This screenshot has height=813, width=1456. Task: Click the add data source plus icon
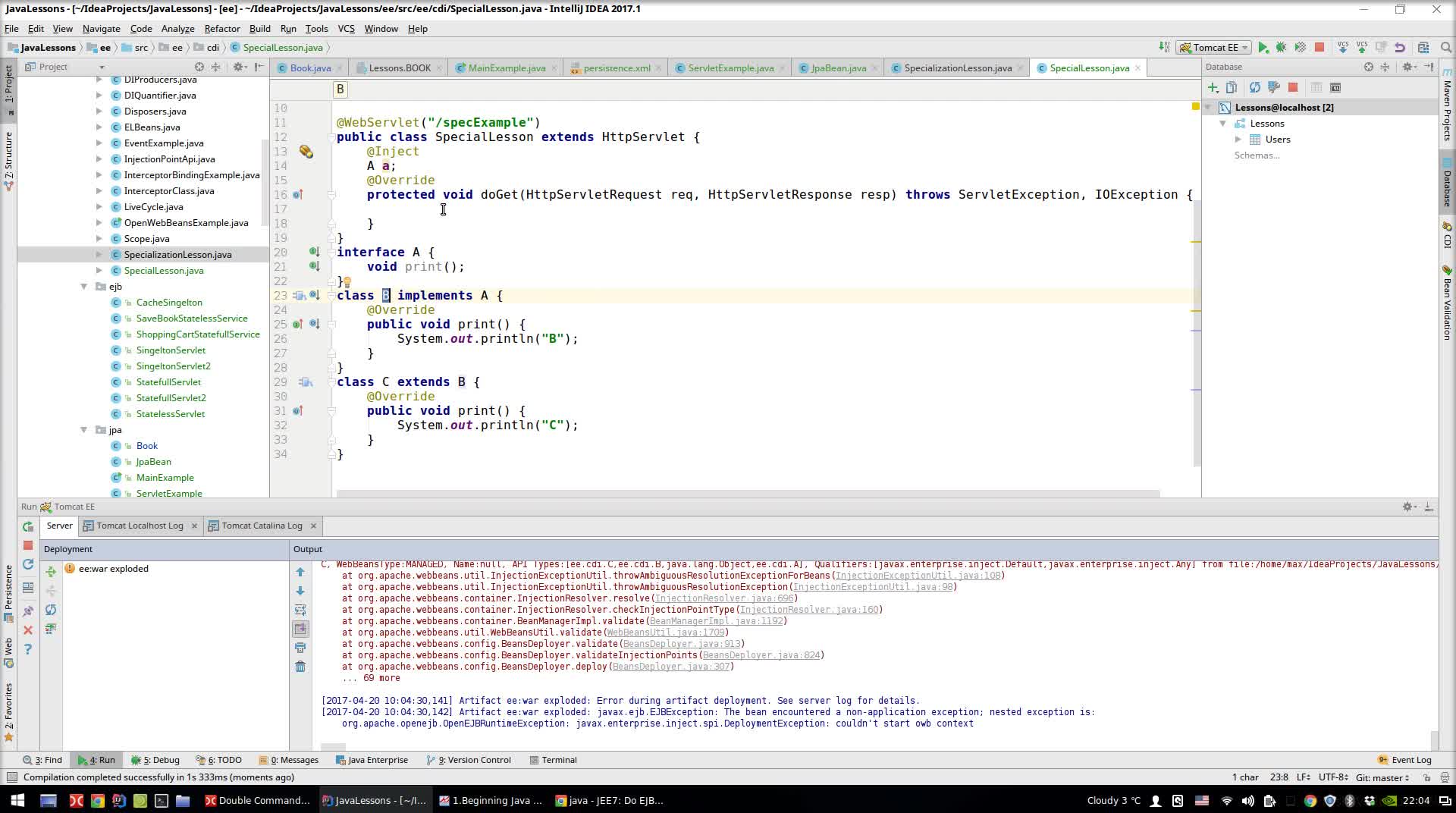(1213, 87)
